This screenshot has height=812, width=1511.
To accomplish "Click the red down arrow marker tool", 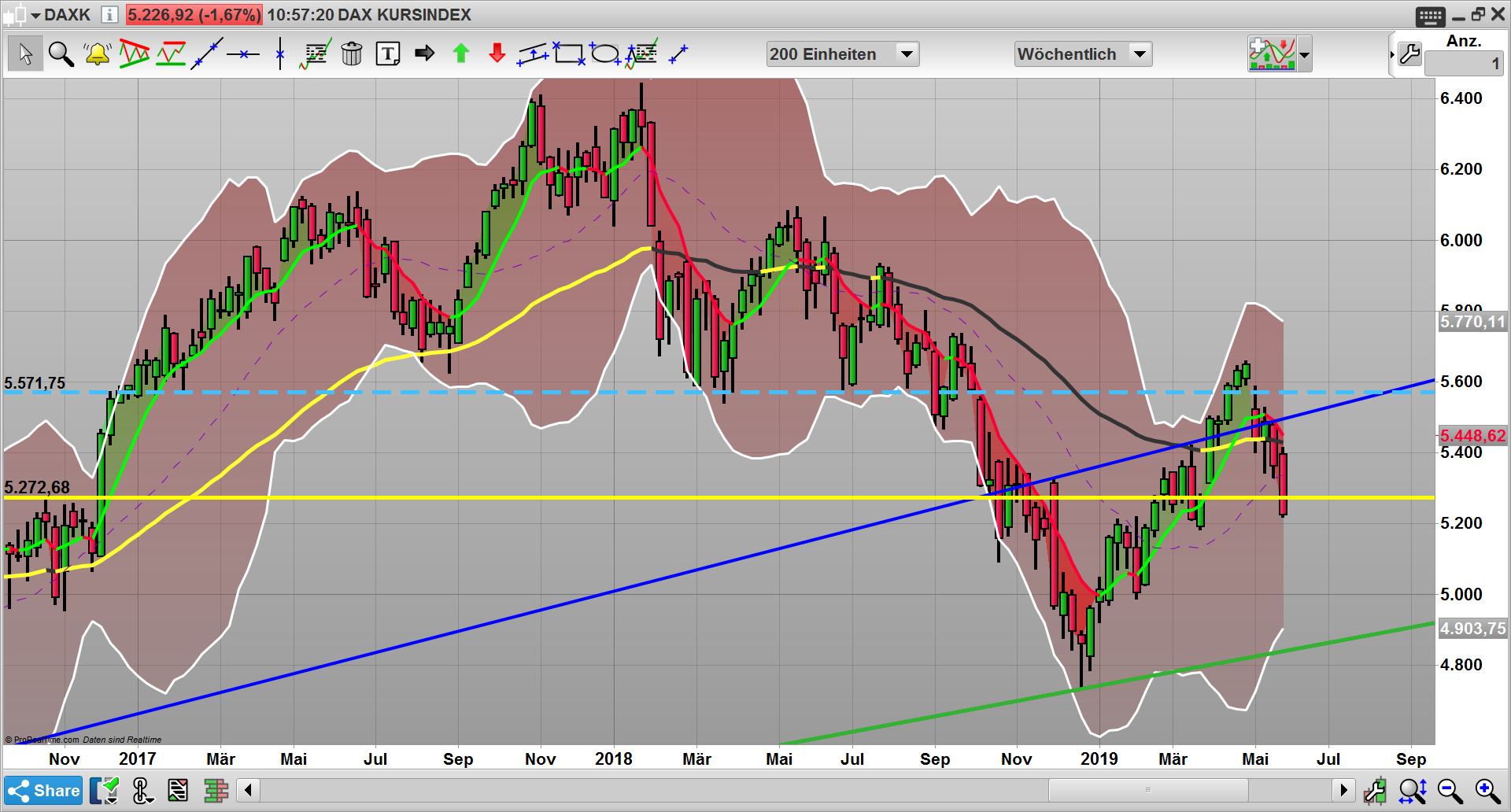I will click(496, 54).
